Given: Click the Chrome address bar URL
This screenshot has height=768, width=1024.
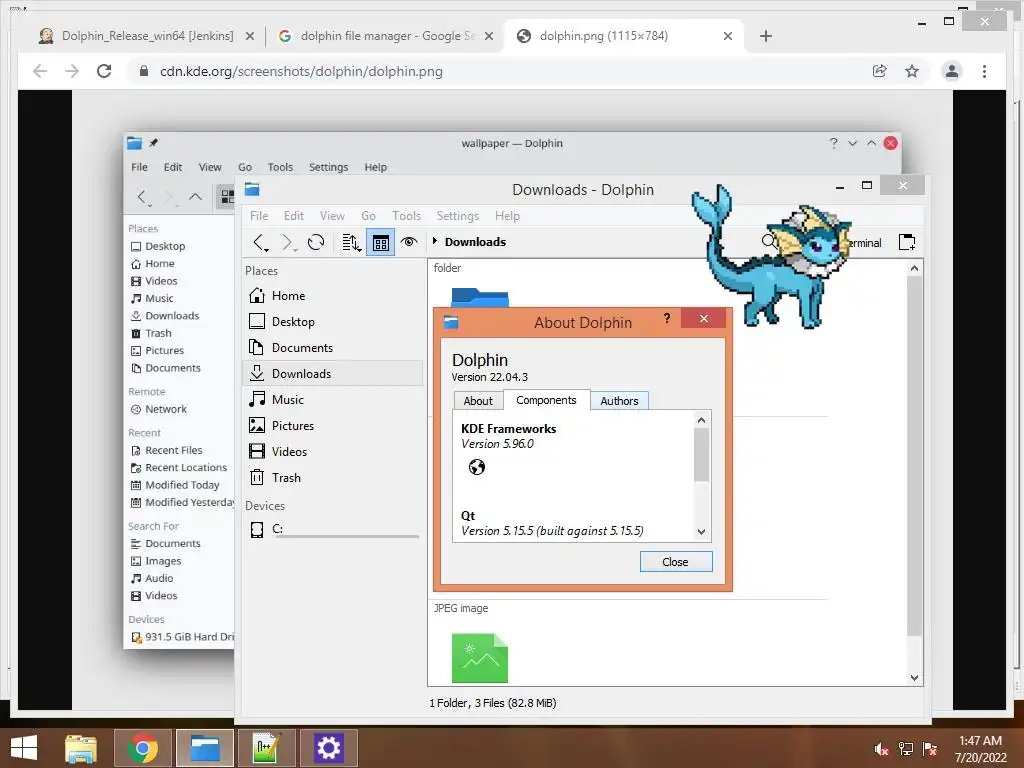Looking at the screenshot, I should coord(301,71).
